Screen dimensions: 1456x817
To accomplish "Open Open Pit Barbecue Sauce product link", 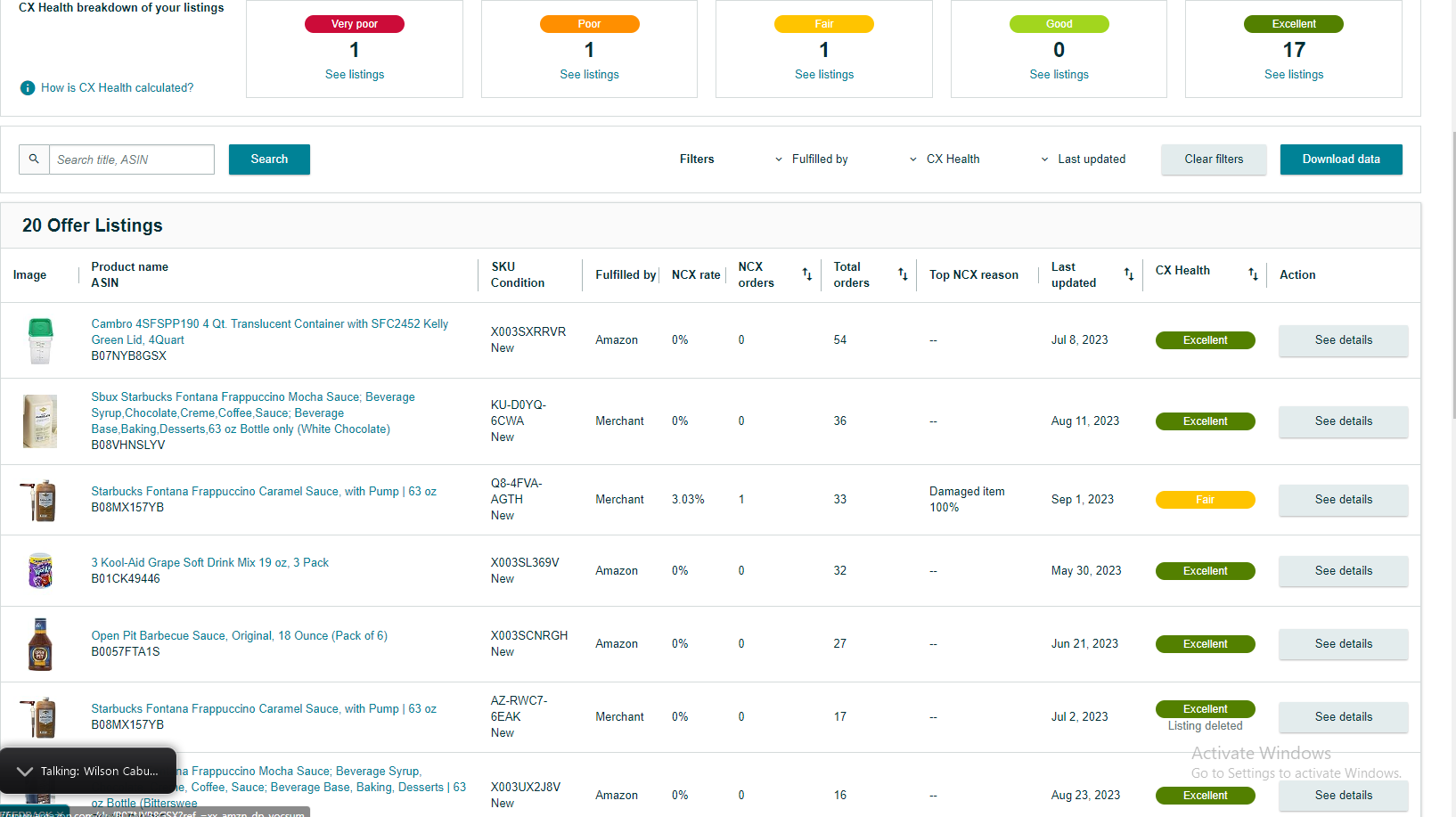I will coord(240,636).
